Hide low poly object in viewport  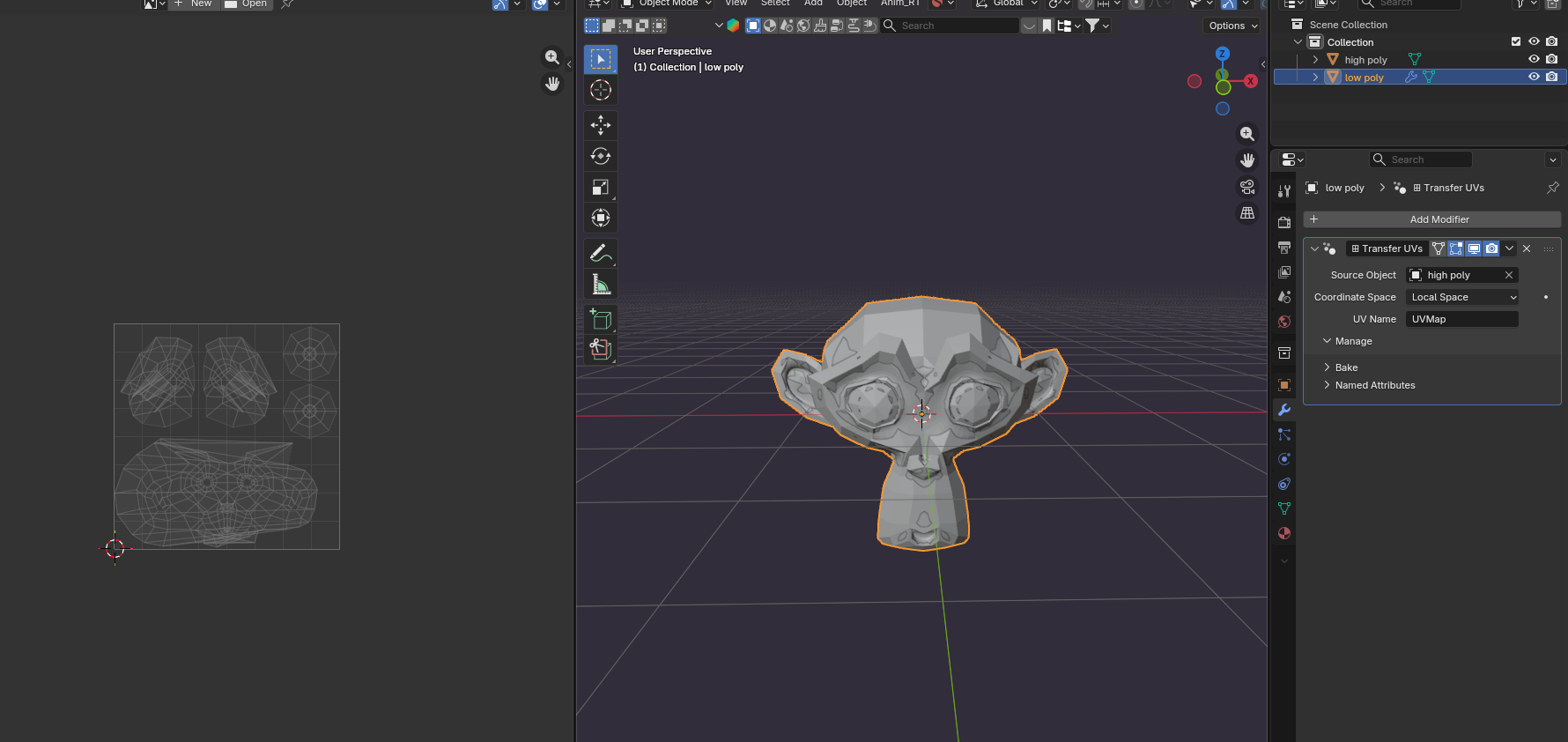click(1534, 77)
